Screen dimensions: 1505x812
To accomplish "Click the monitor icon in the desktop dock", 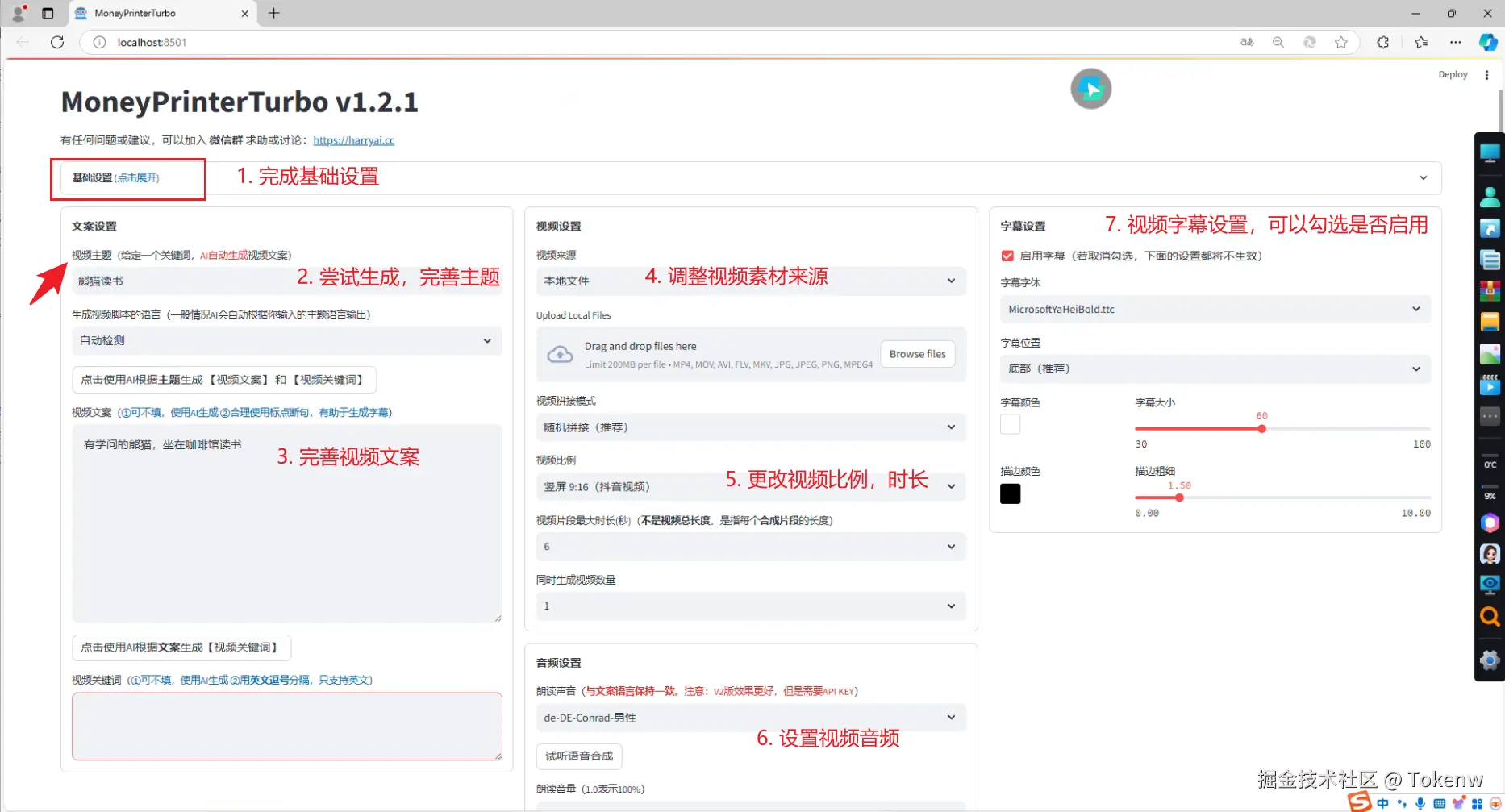I will tap(1490, 152).
